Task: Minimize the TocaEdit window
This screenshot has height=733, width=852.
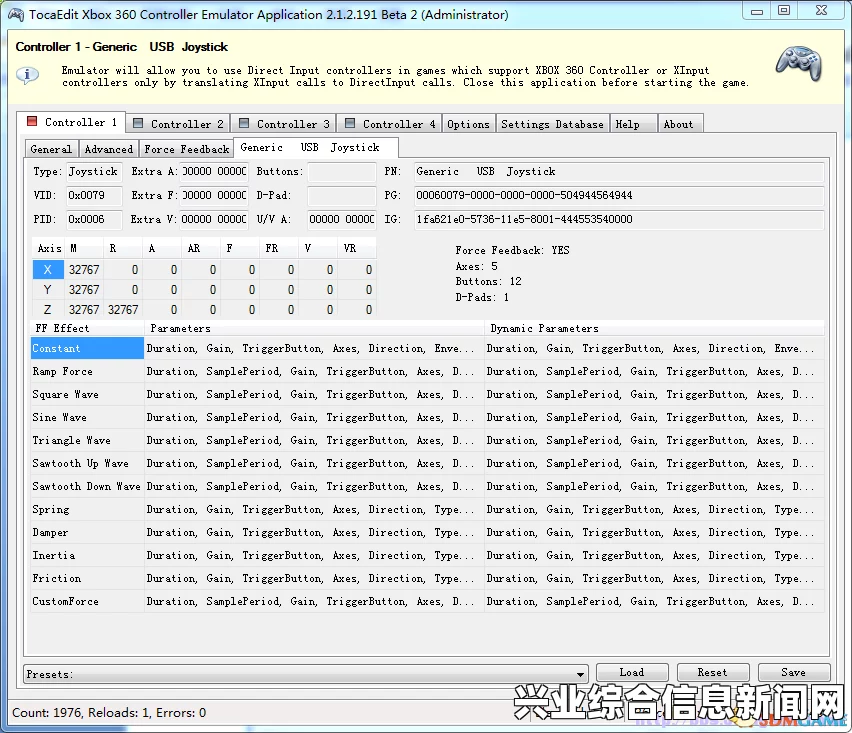Action: (x=757, y=11)
